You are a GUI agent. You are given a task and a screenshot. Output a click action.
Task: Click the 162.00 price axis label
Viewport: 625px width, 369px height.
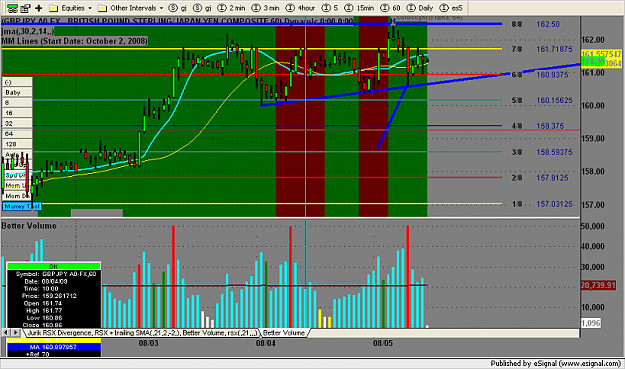593,40
